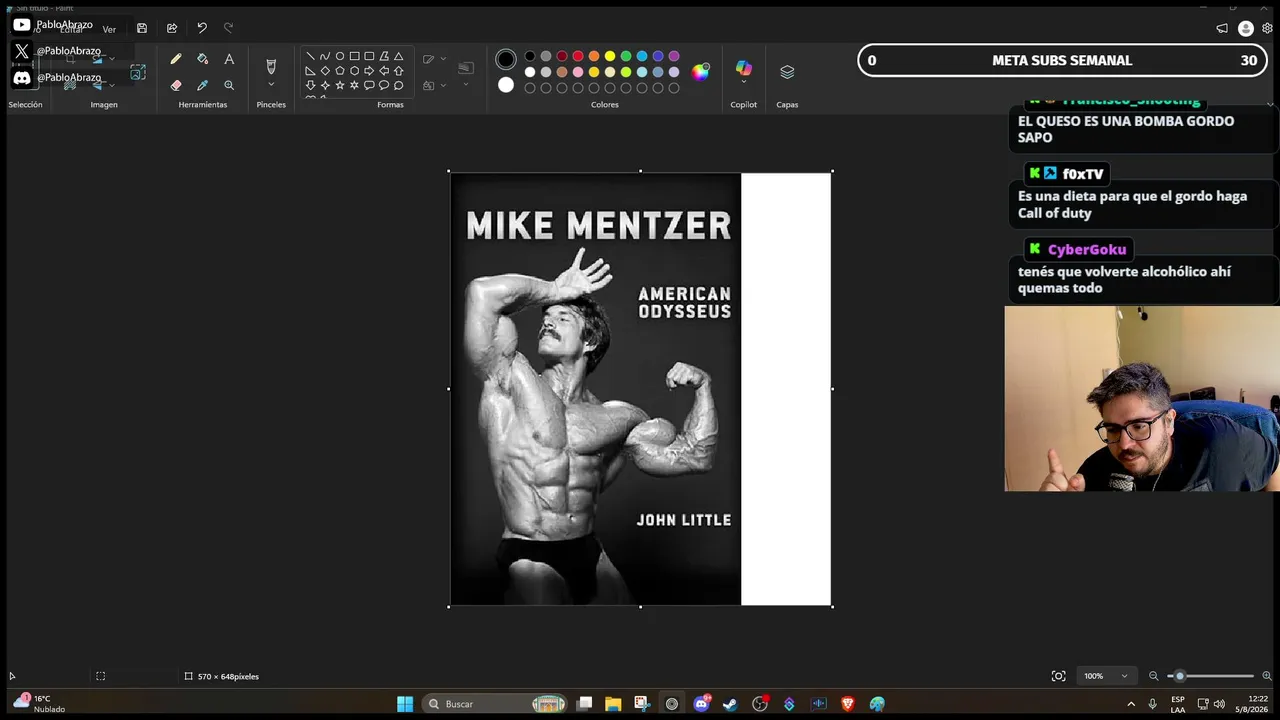This screenshot has width=1280, height=720.
Task: Pick the yellow color swatch
Action: [610, 56]
